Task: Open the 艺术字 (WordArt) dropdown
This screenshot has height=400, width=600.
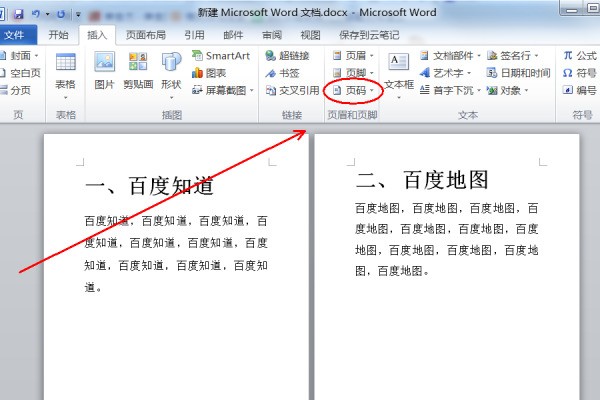Action: 445,73
